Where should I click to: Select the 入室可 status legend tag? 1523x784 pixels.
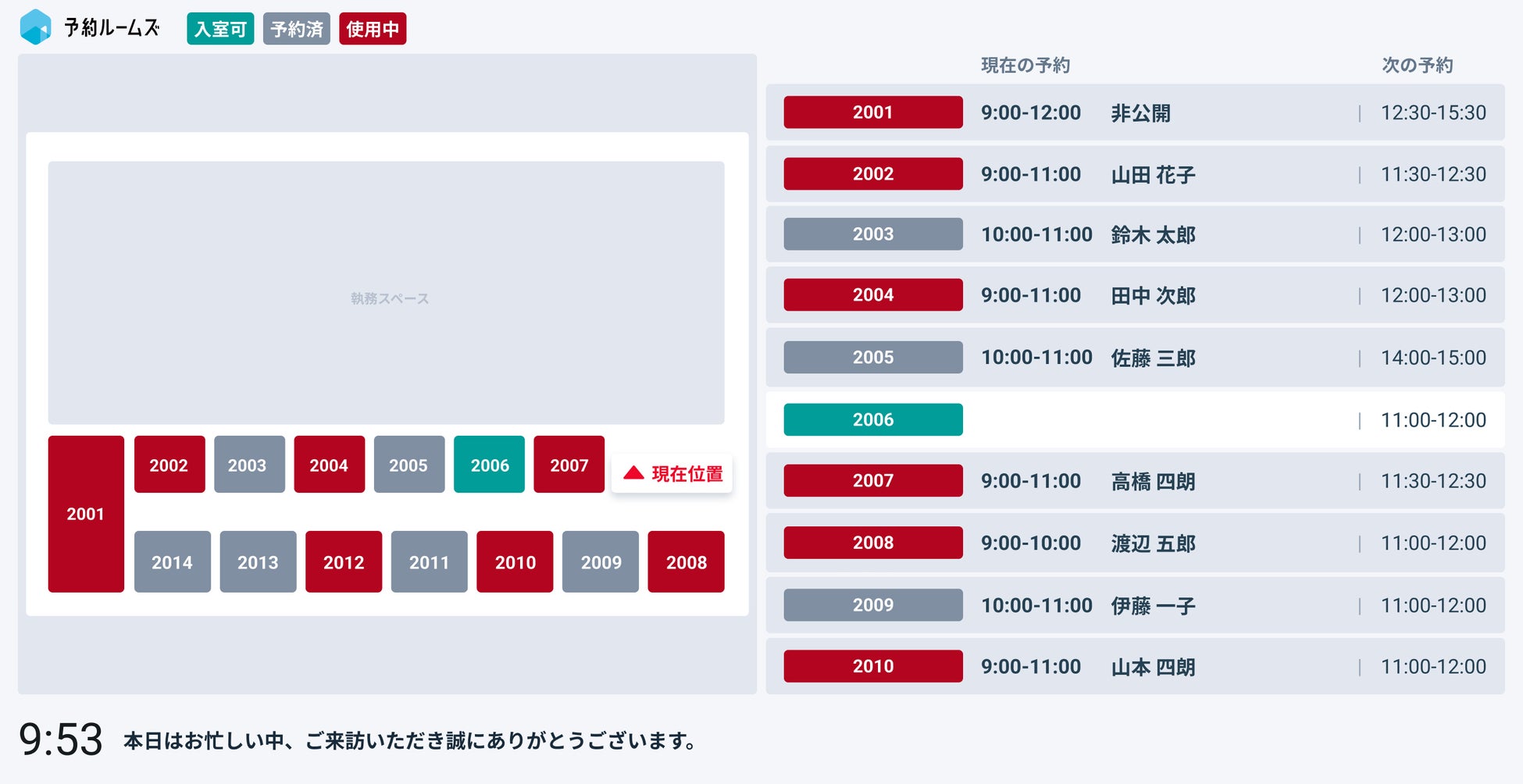220,29
